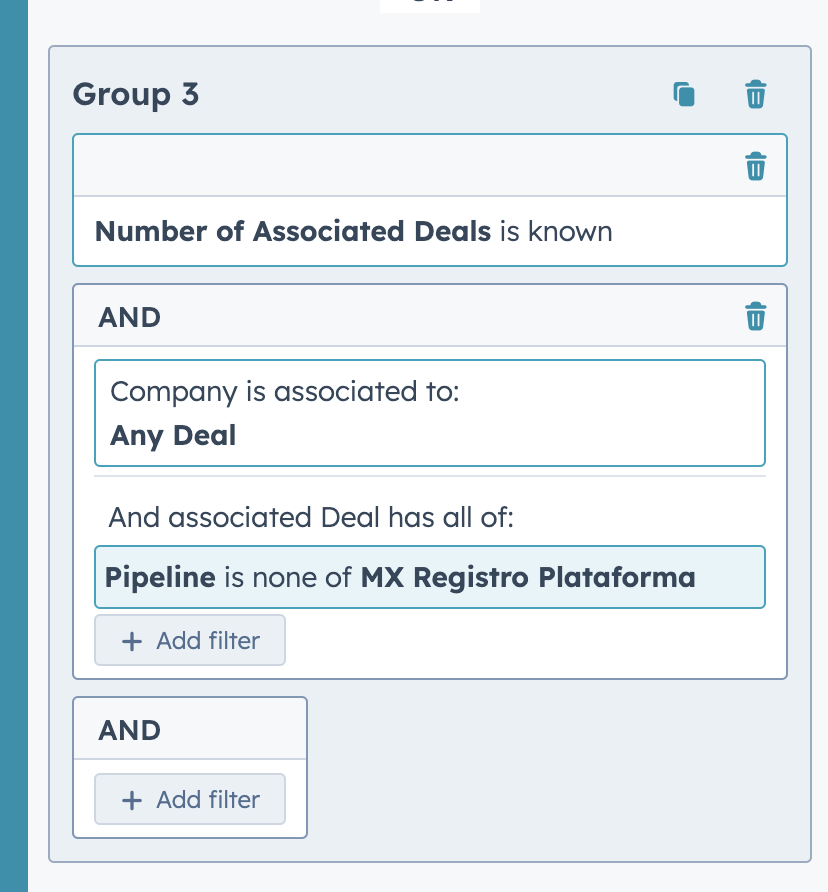Click Add filter inside the associated Deal section

(189, 640)
